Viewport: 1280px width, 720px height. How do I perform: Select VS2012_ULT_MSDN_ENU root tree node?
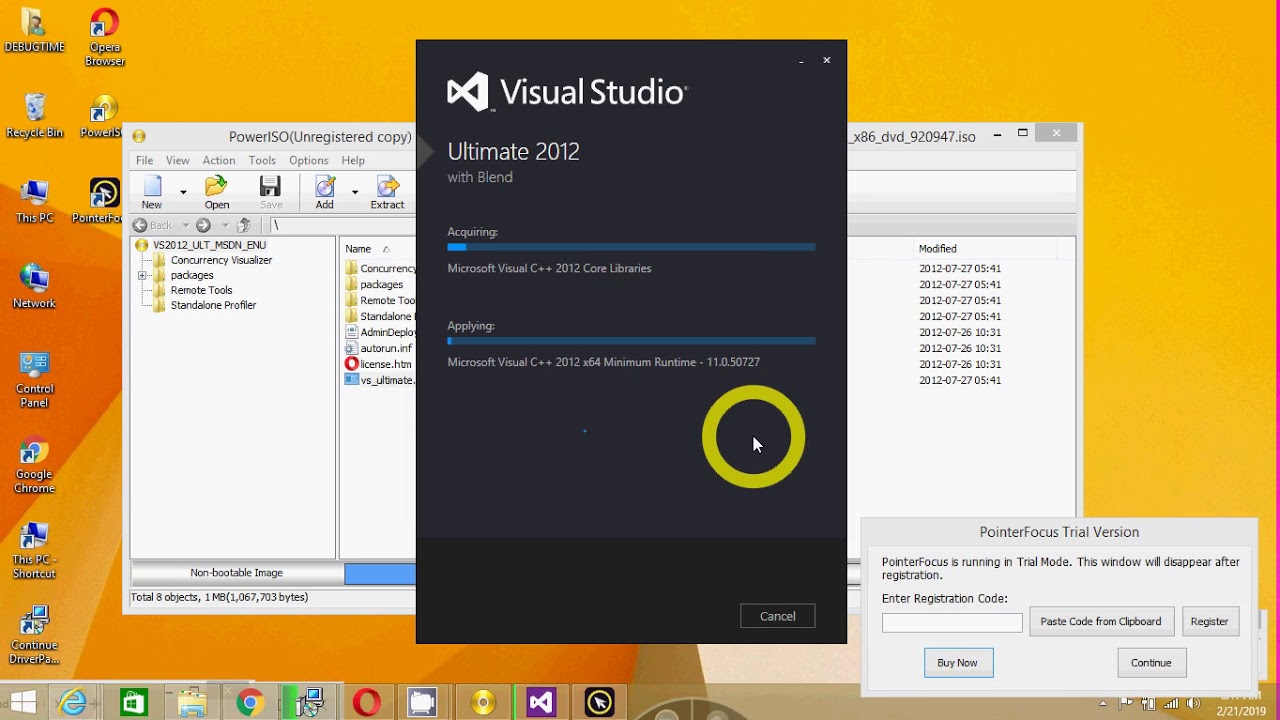(209, 245)
